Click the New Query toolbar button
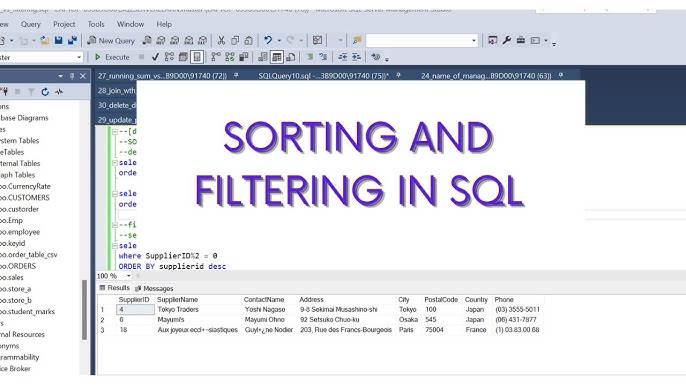 [x=111, y=41]
